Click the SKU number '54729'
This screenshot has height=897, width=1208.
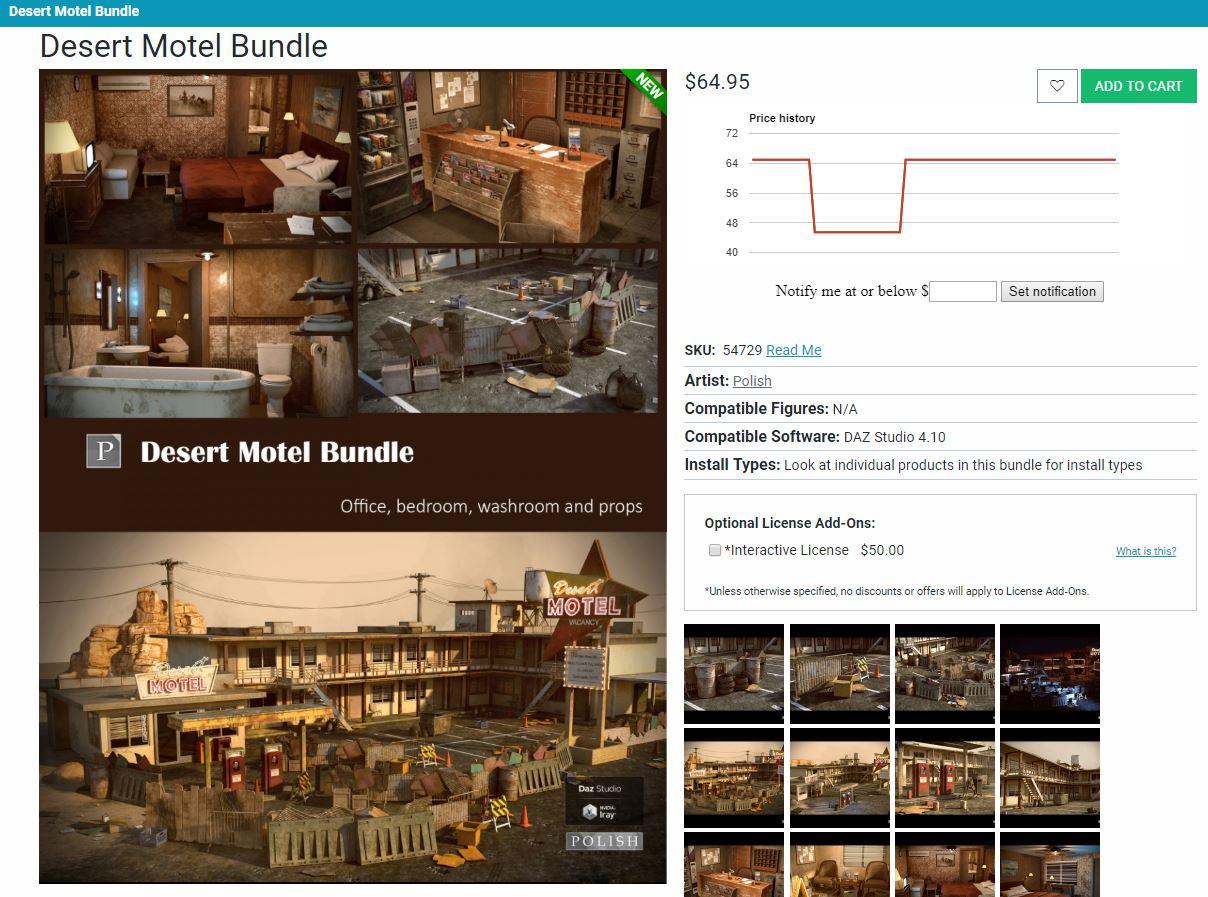click(742, 350)
